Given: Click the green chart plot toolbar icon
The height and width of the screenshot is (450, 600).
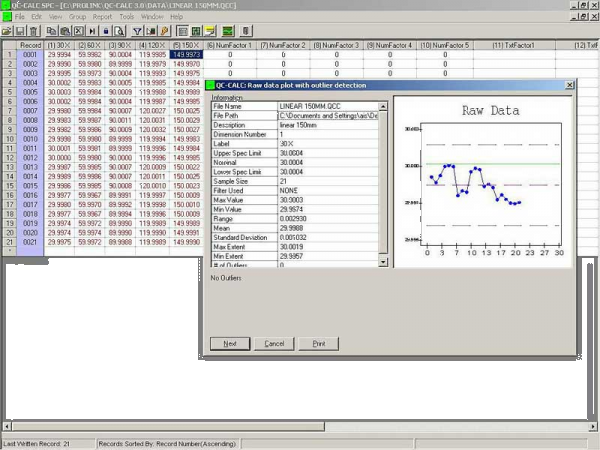Looking at the screenshot, I should coord(229,32).
